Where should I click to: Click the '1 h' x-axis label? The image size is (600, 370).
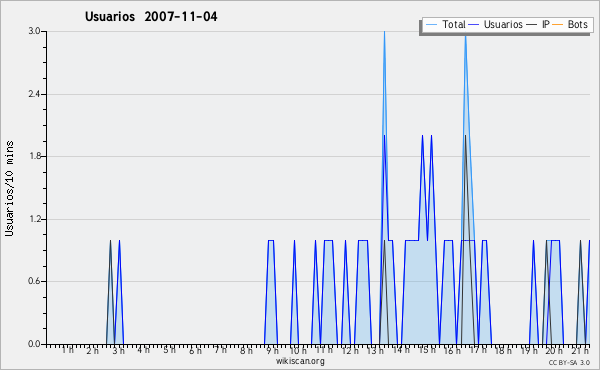(x=68, y=350)
